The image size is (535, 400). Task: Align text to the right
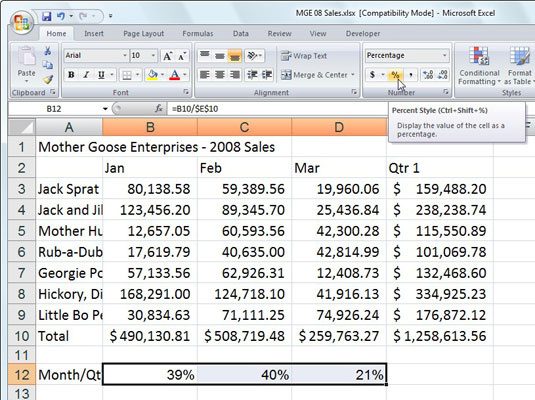tap(235, 75)
